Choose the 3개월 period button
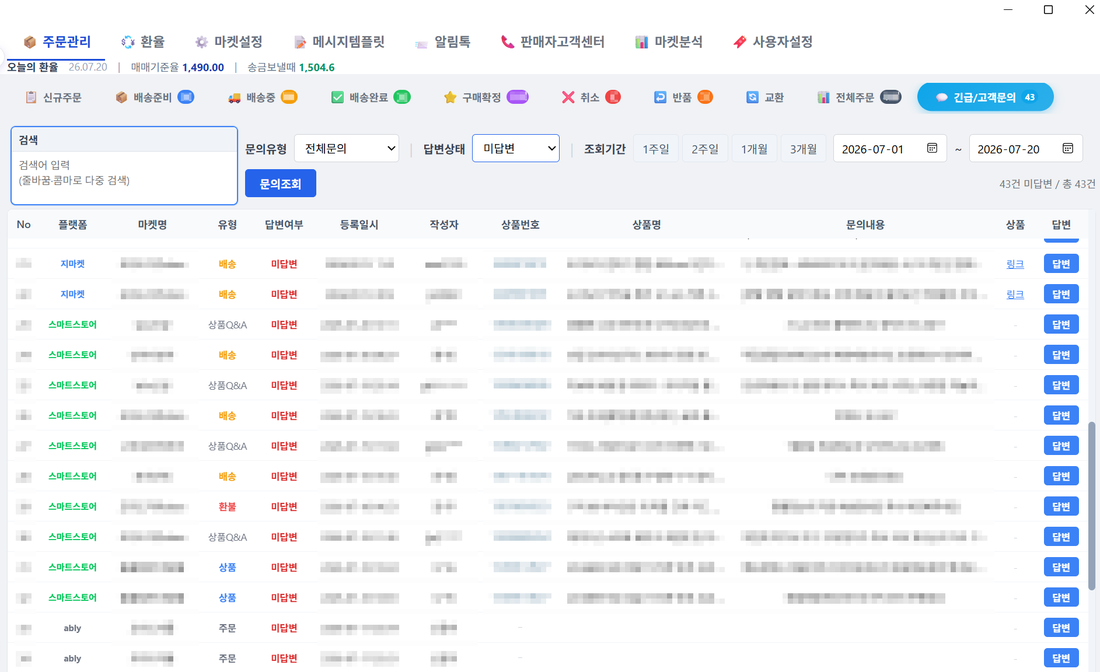 point(803,149)
